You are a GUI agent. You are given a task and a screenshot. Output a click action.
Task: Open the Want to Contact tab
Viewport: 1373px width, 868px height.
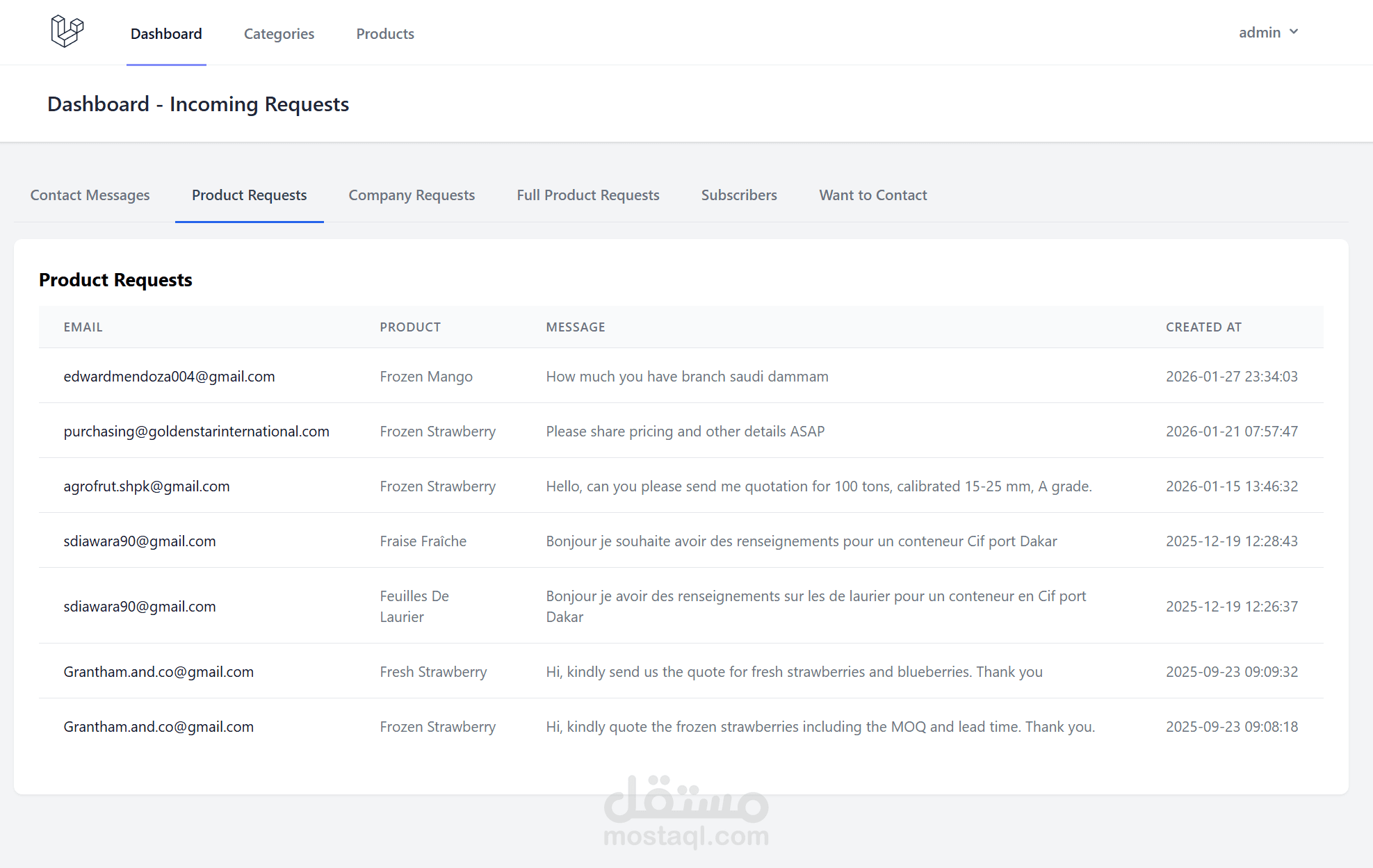(872, 195)
